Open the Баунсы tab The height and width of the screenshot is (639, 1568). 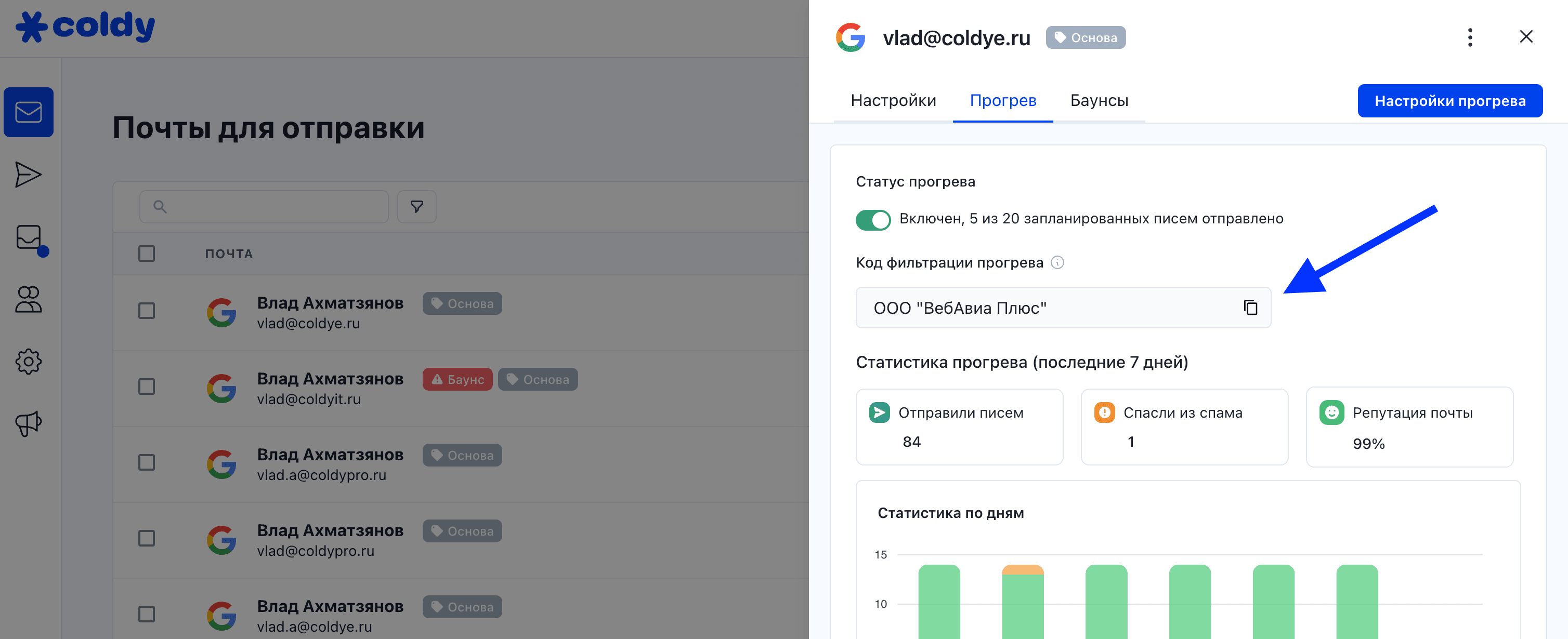(1099, 100)
